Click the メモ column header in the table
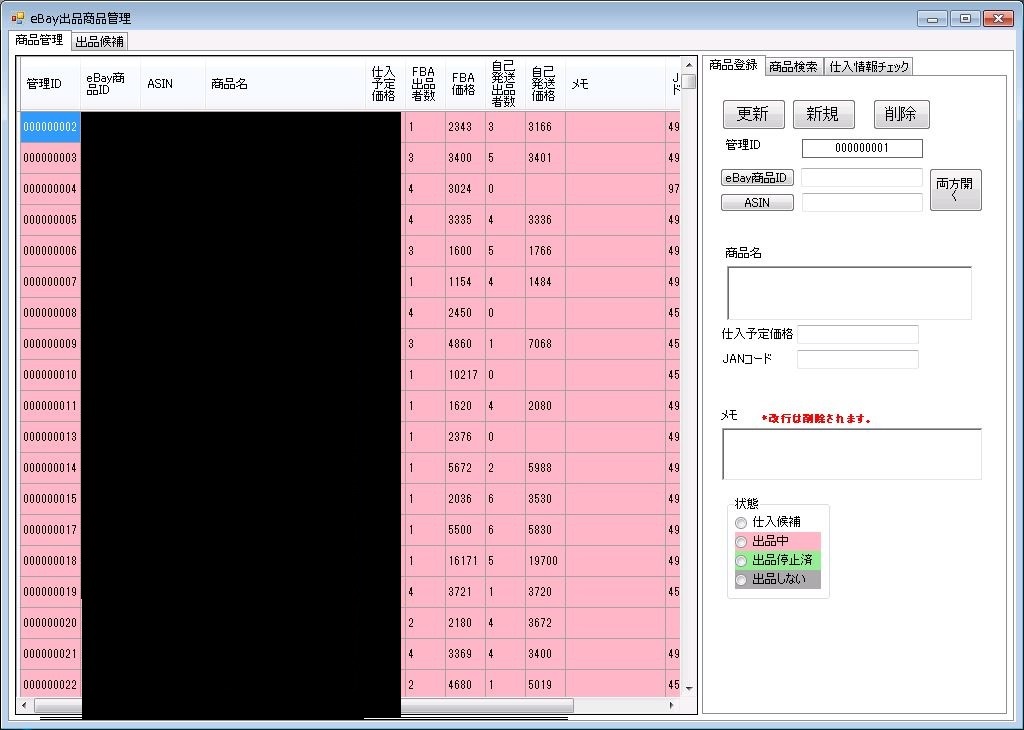The image size is (1024, 730). point(615,84)
